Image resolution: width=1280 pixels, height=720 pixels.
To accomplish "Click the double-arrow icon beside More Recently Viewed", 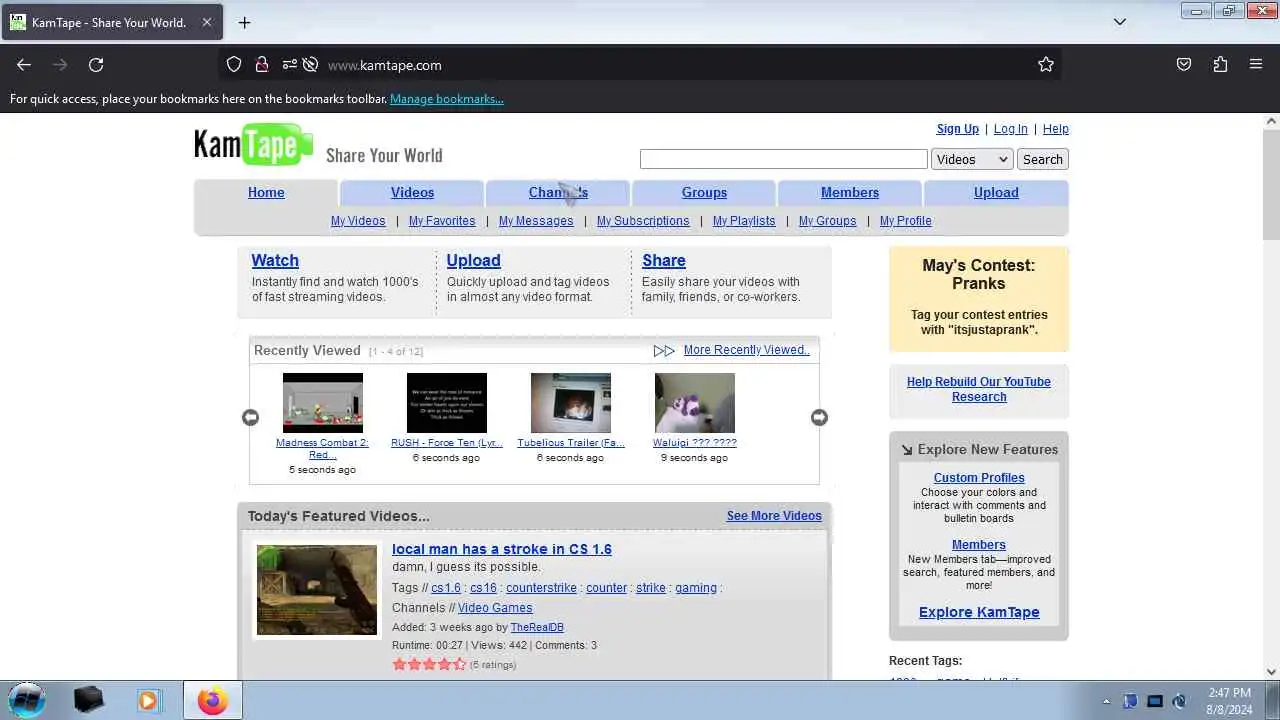I will coord(664,351).
